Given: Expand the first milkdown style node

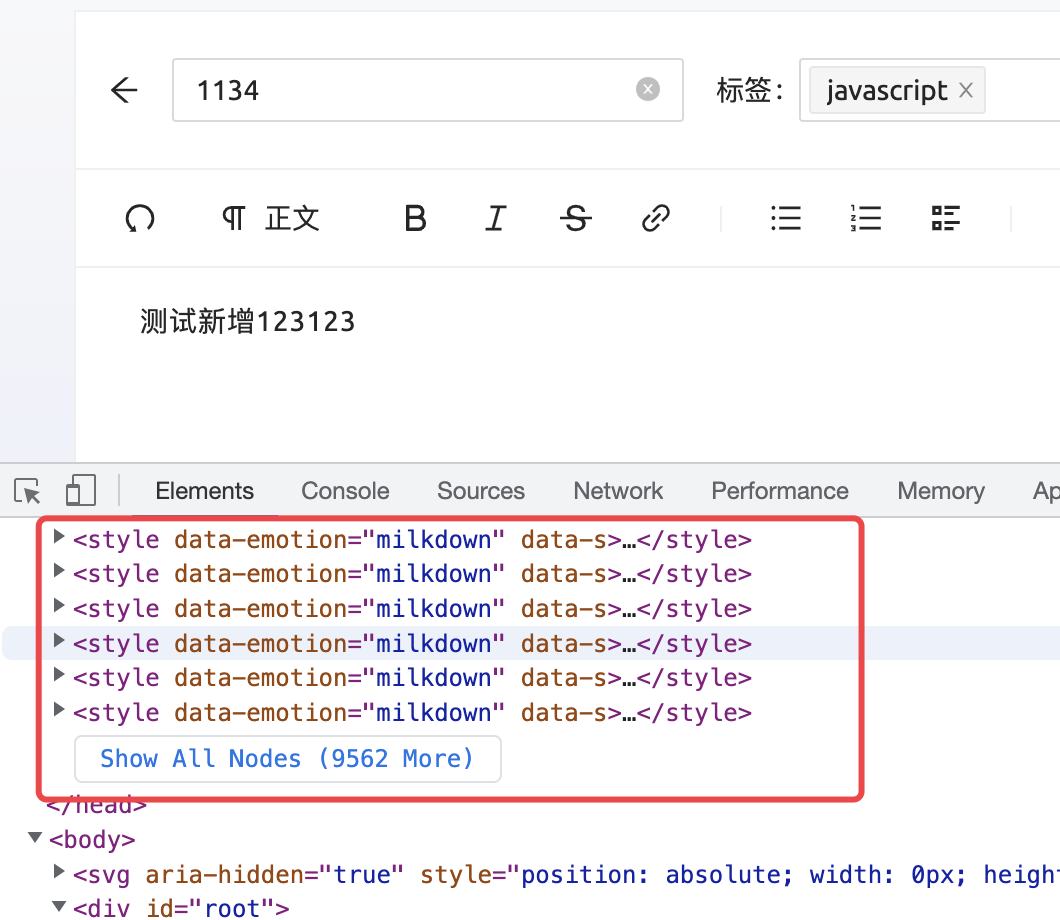Looking at the screenshot, I should click(x=59, y=537).
